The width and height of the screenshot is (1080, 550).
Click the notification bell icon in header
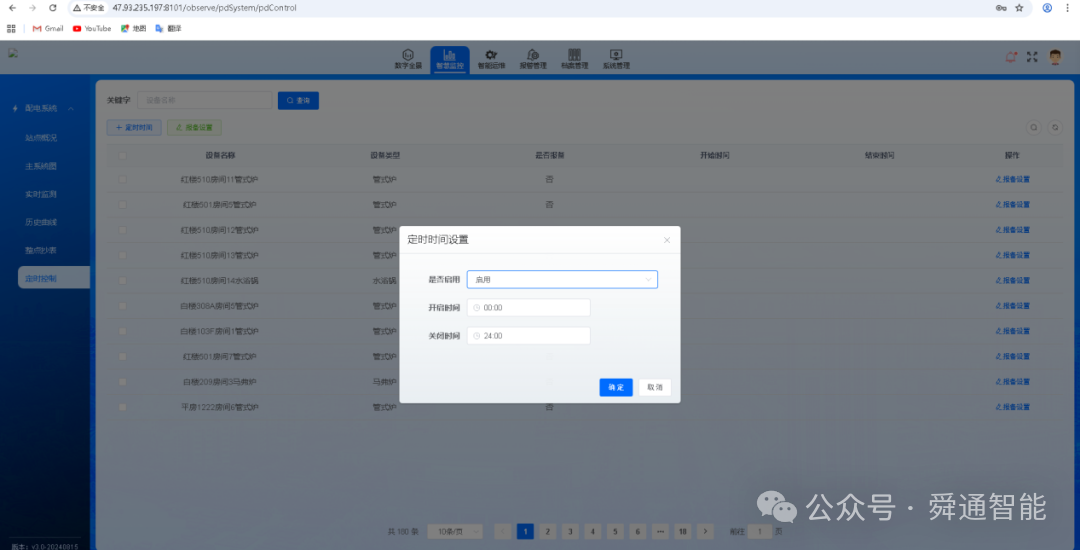[x=1011, y=57]
